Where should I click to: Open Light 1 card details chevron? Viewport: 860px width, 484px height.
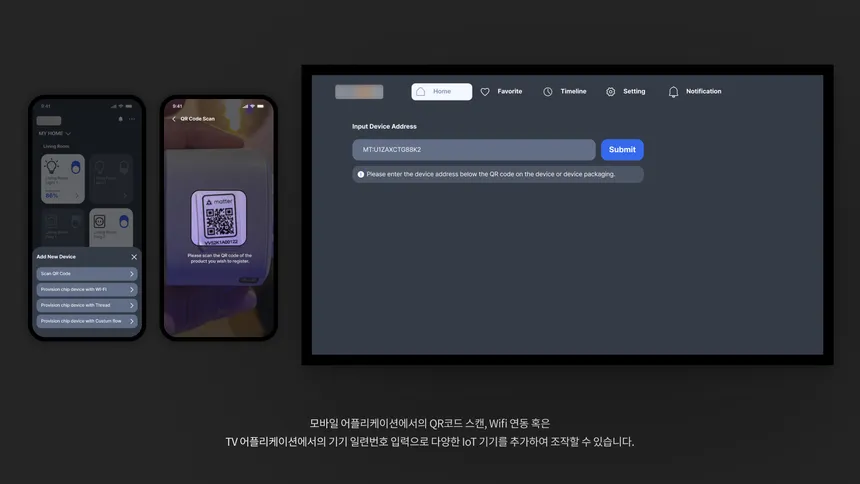77,195
